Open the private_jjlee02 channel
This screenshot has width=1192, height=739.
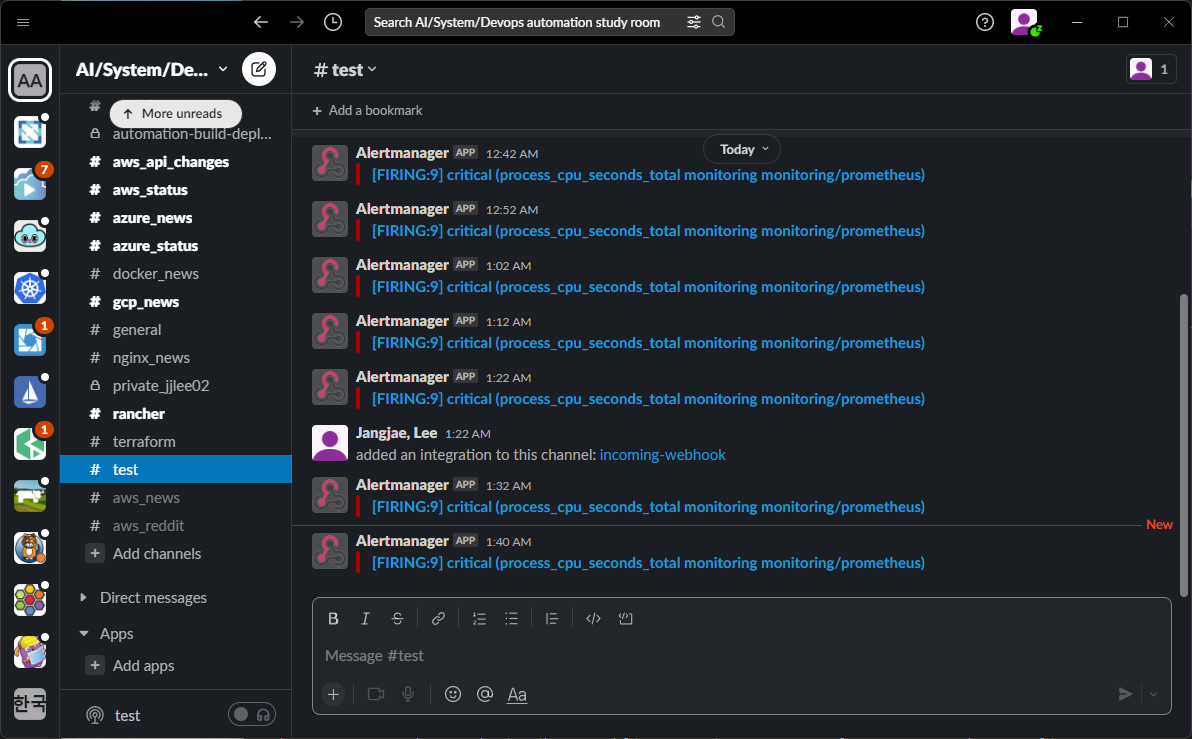point(160,385)
